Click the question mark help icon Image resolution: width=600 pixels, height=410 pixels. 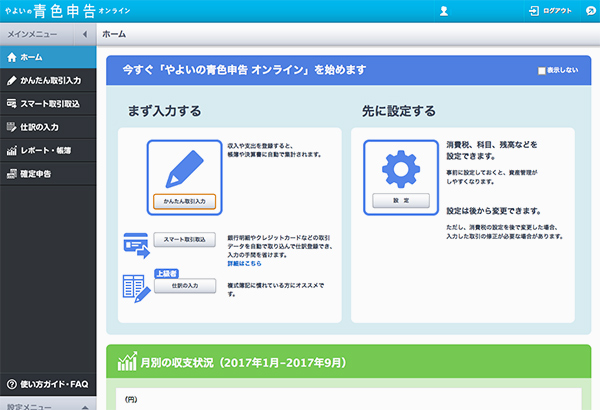(x=12, y=384)
